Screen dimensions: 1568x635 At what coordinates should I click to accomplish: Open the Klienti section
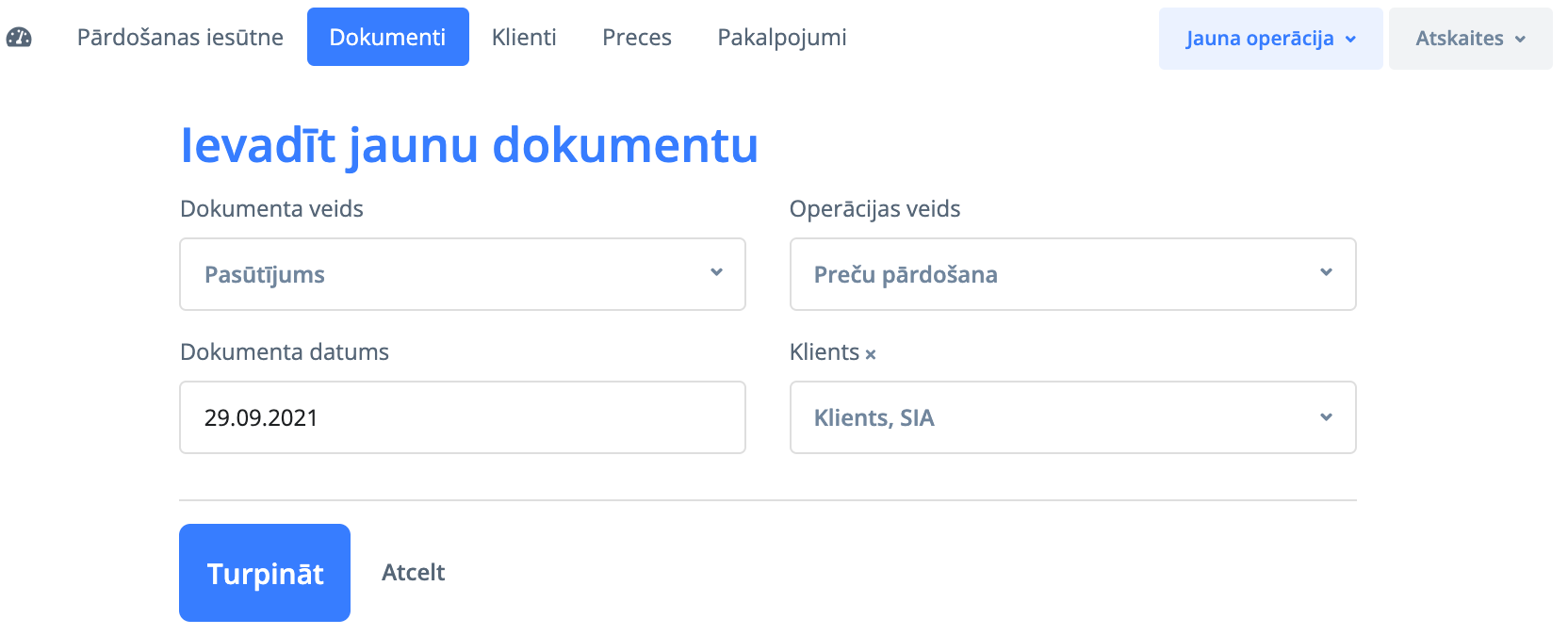click(x=524, y=38)
